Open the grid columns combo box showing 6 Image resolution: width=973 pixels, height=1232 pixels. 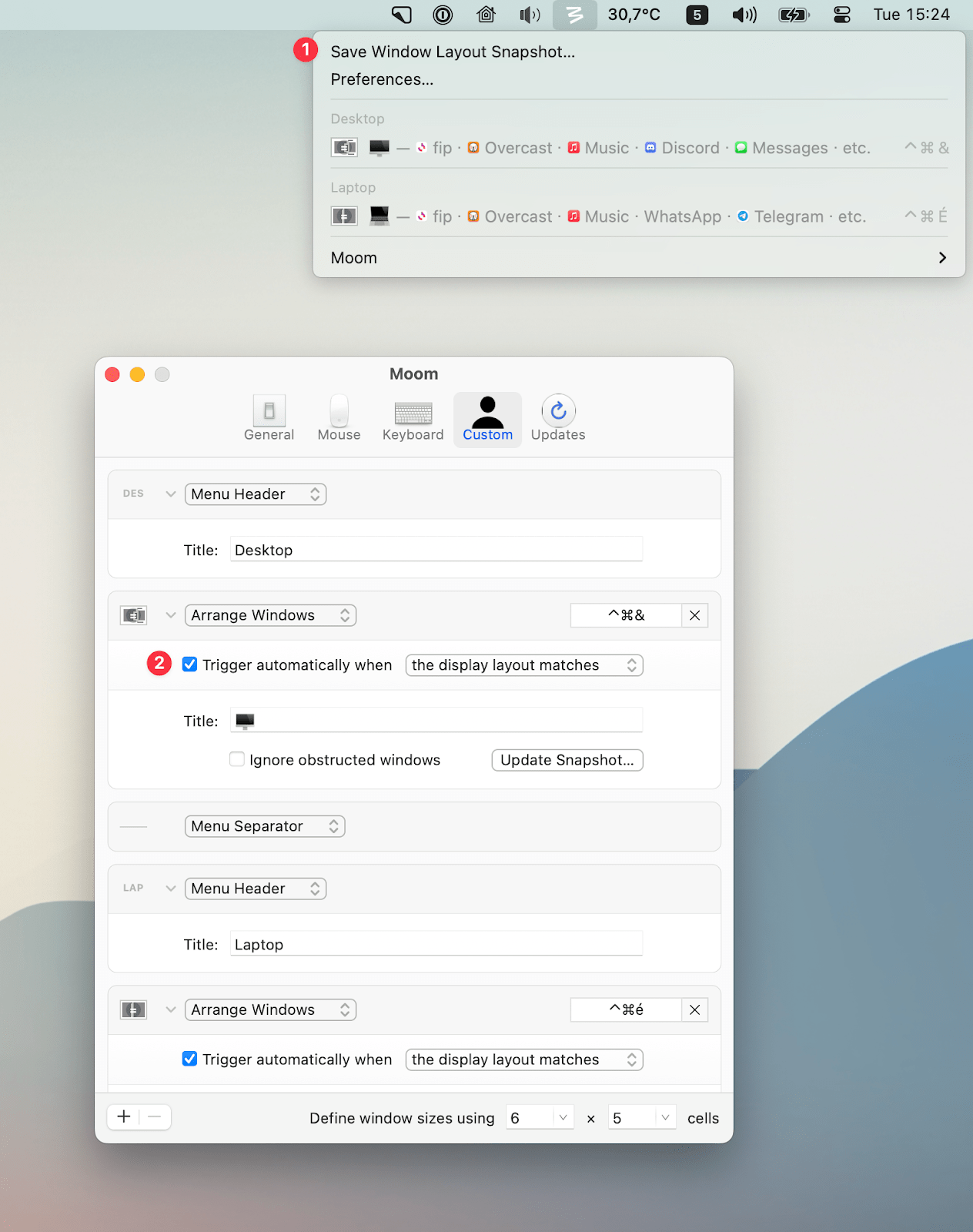pyautogui.click(x=540, y=1117)
